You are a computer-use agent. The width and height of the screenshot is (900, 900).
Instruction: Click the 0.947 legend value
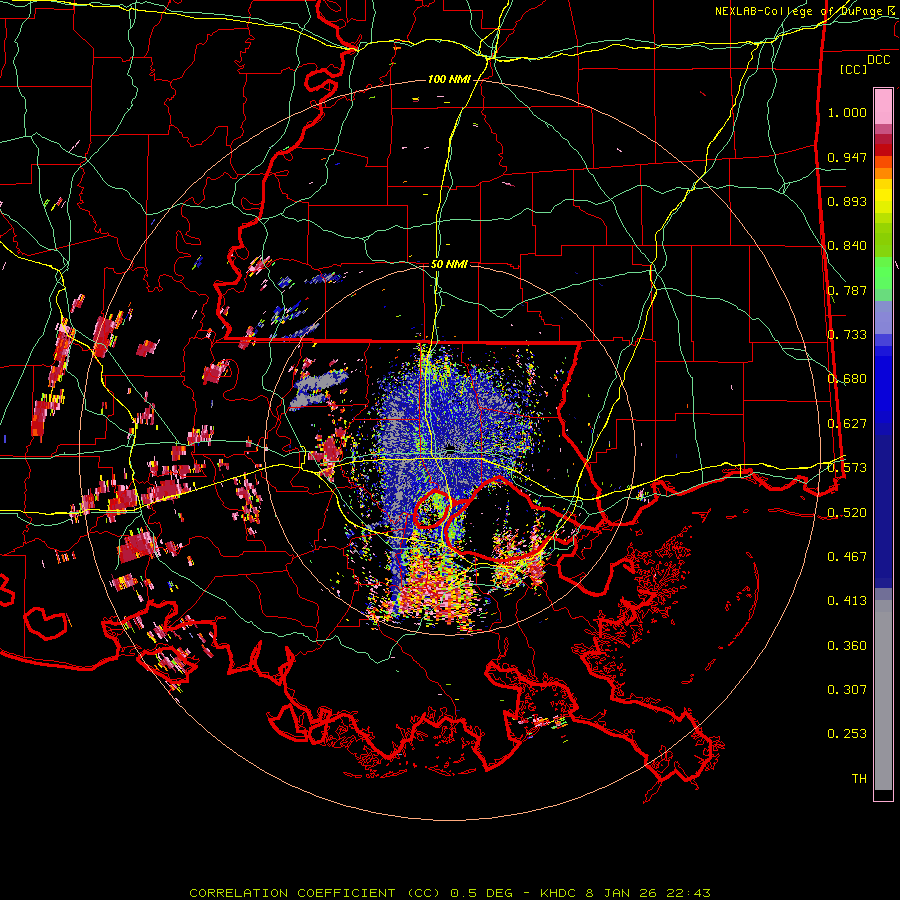tap(847, 157)
